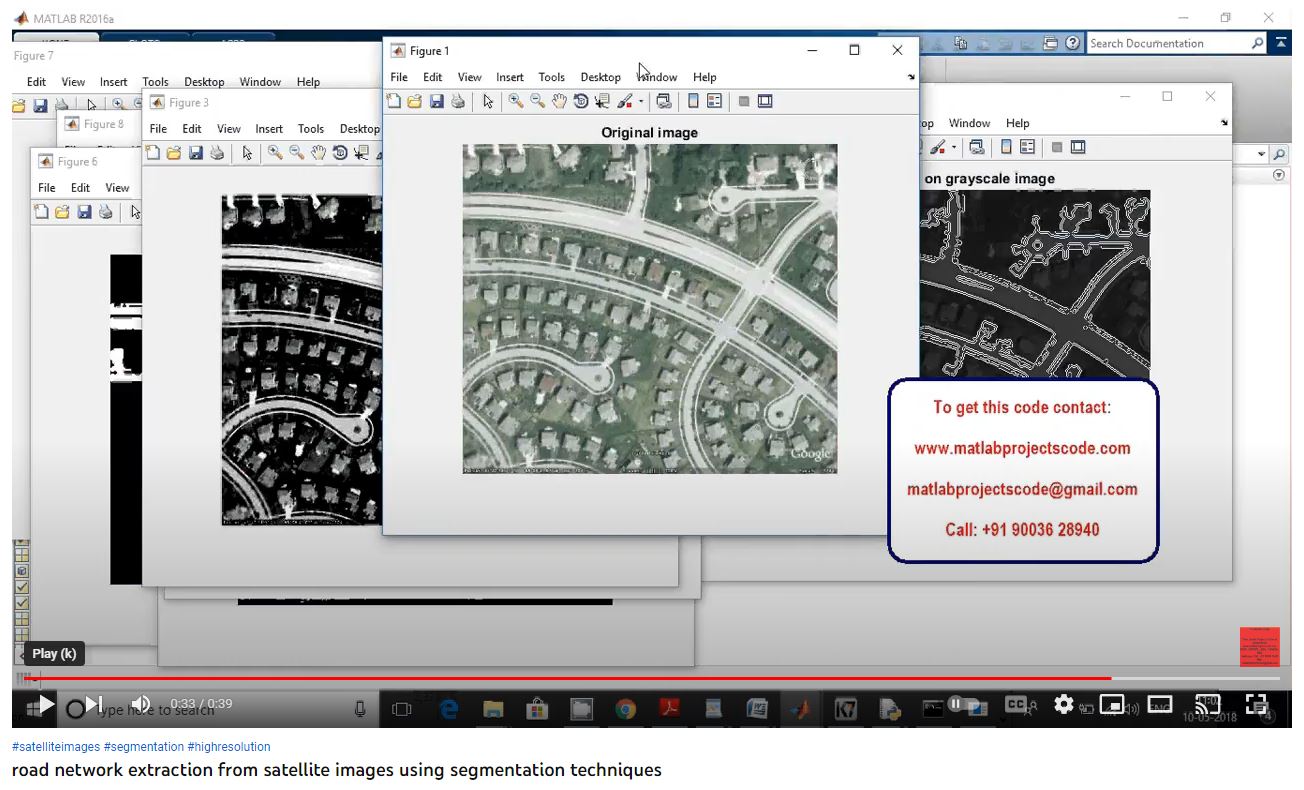1304x790 pixels.
Task: Click Print Figure icon in Figure 1 toolbar
Action: [x=457, y=101]
